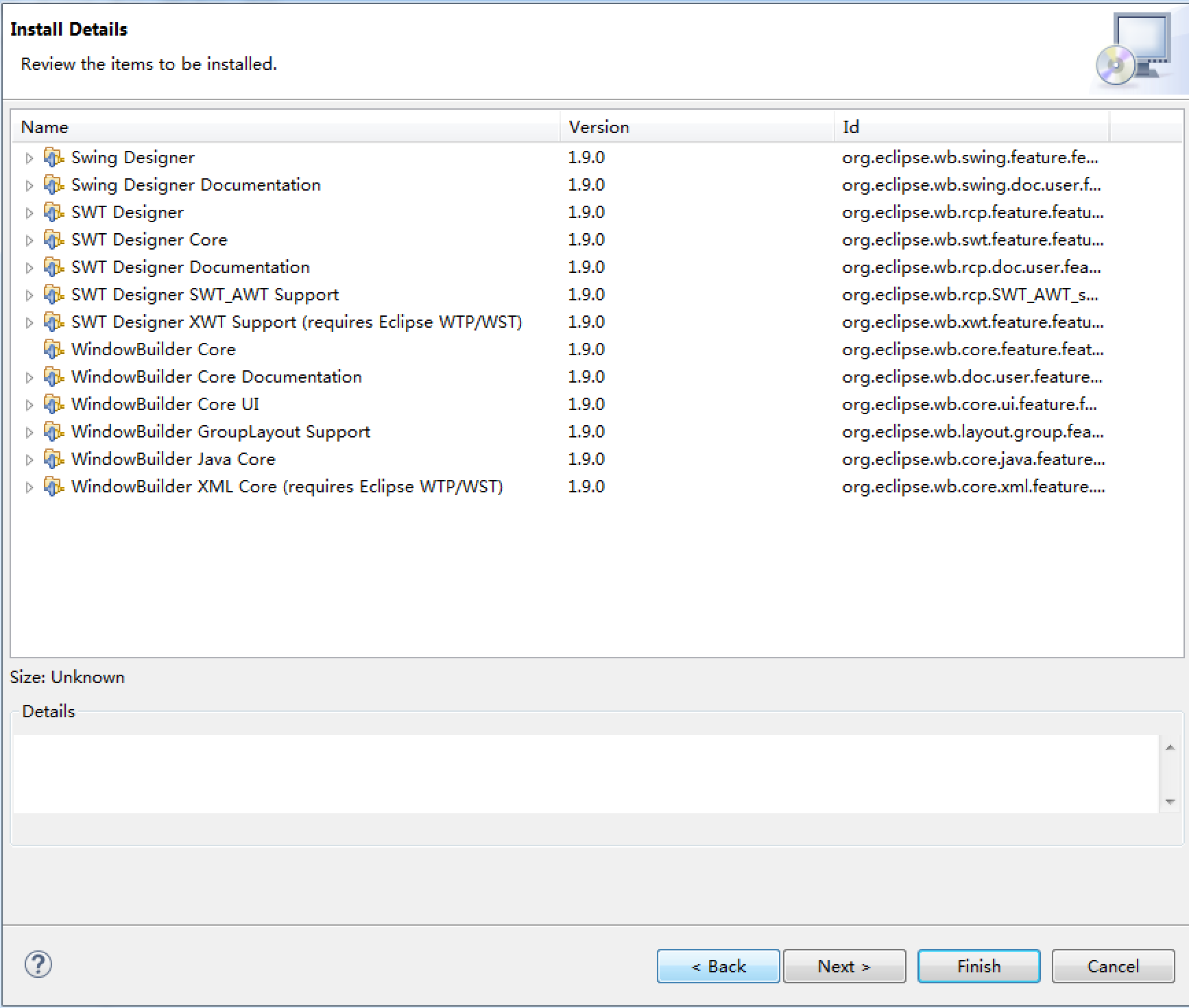Click the org.eclipse.wb.swing.feature.fe... Id cell
Viewport: 1189px width, 1008px height.
click(x=970, y=158)
